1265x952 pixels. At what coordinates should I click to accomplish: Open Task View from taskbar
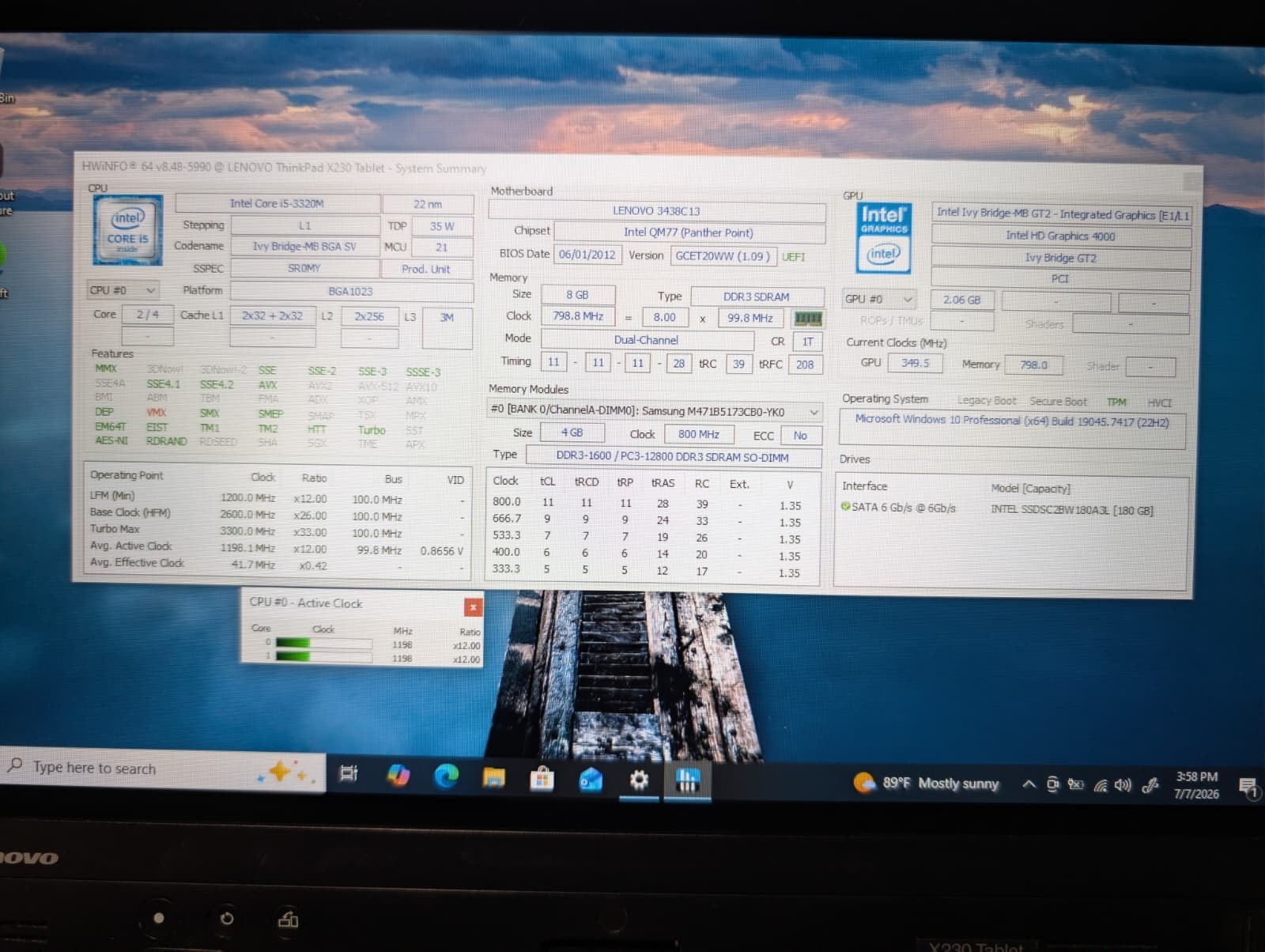pyautogui.click(x=348, y=774)
